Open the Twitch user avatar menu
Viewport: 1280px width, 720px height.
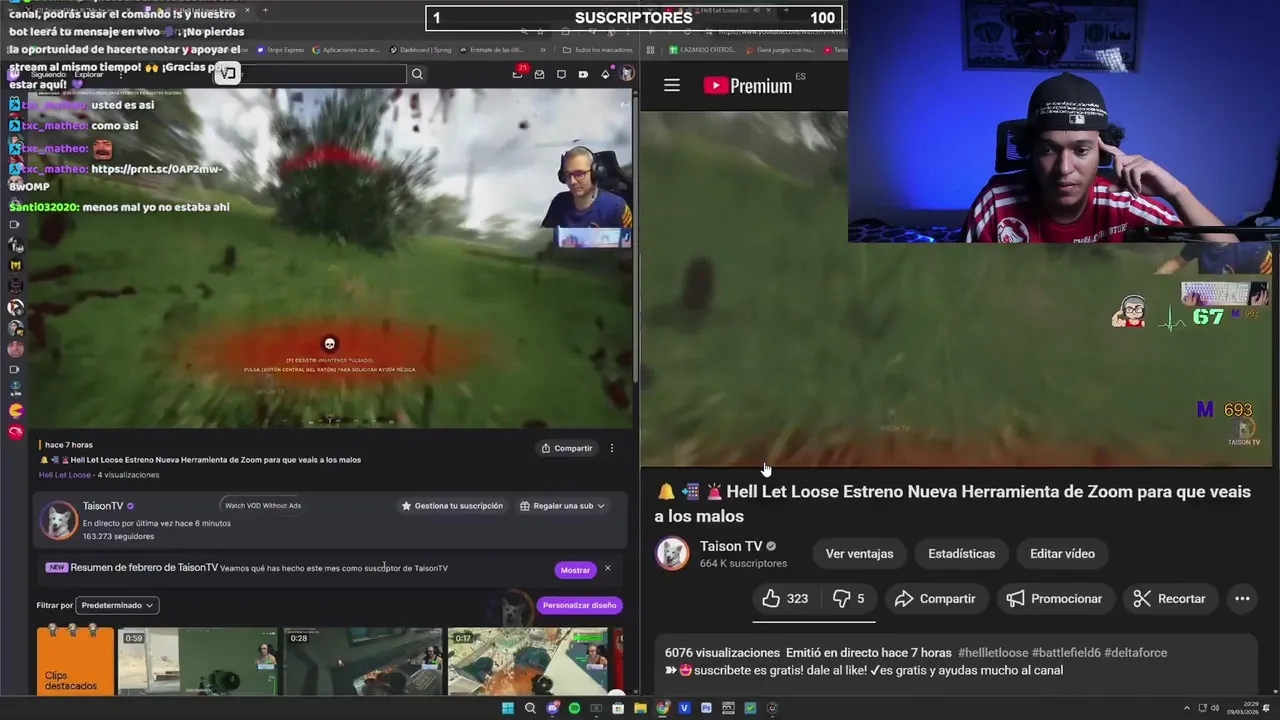627,74
